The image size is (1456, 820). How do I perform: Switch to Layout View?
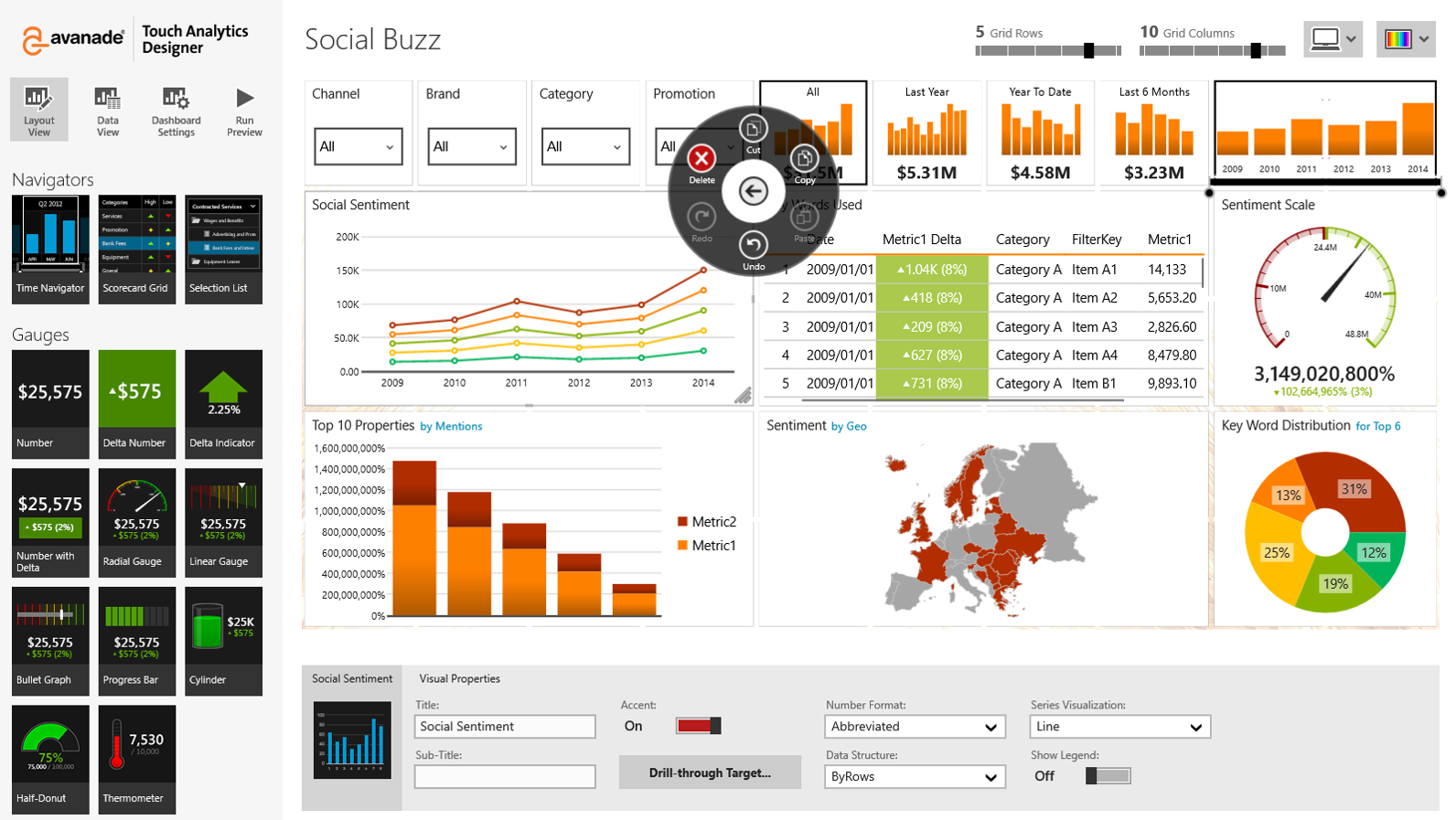pos(38,110)
